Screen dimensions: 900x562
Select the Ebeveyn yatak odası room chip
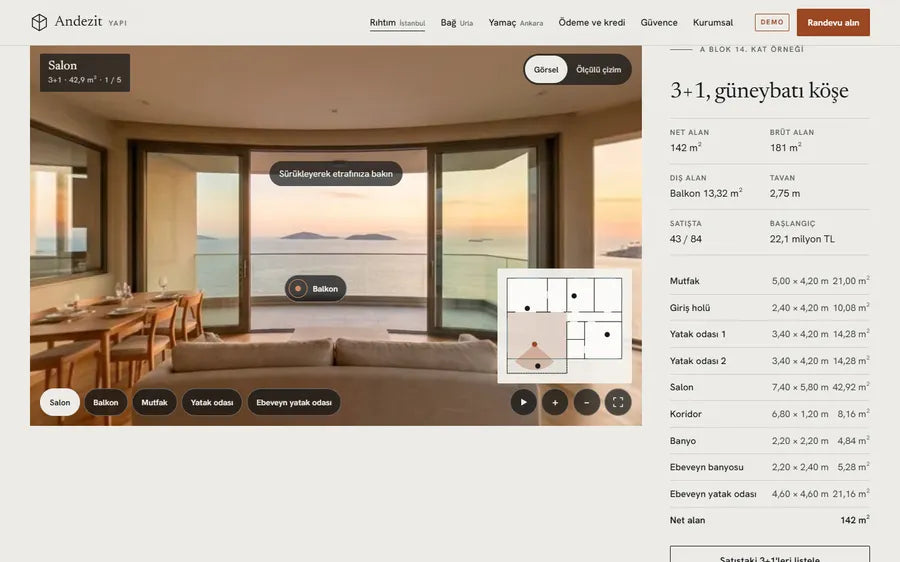294,402
